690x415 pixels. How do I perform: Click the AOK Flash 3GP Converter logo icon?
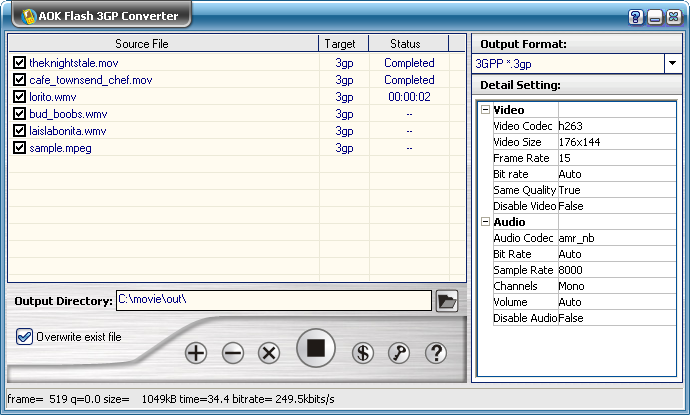click(29, 16)
